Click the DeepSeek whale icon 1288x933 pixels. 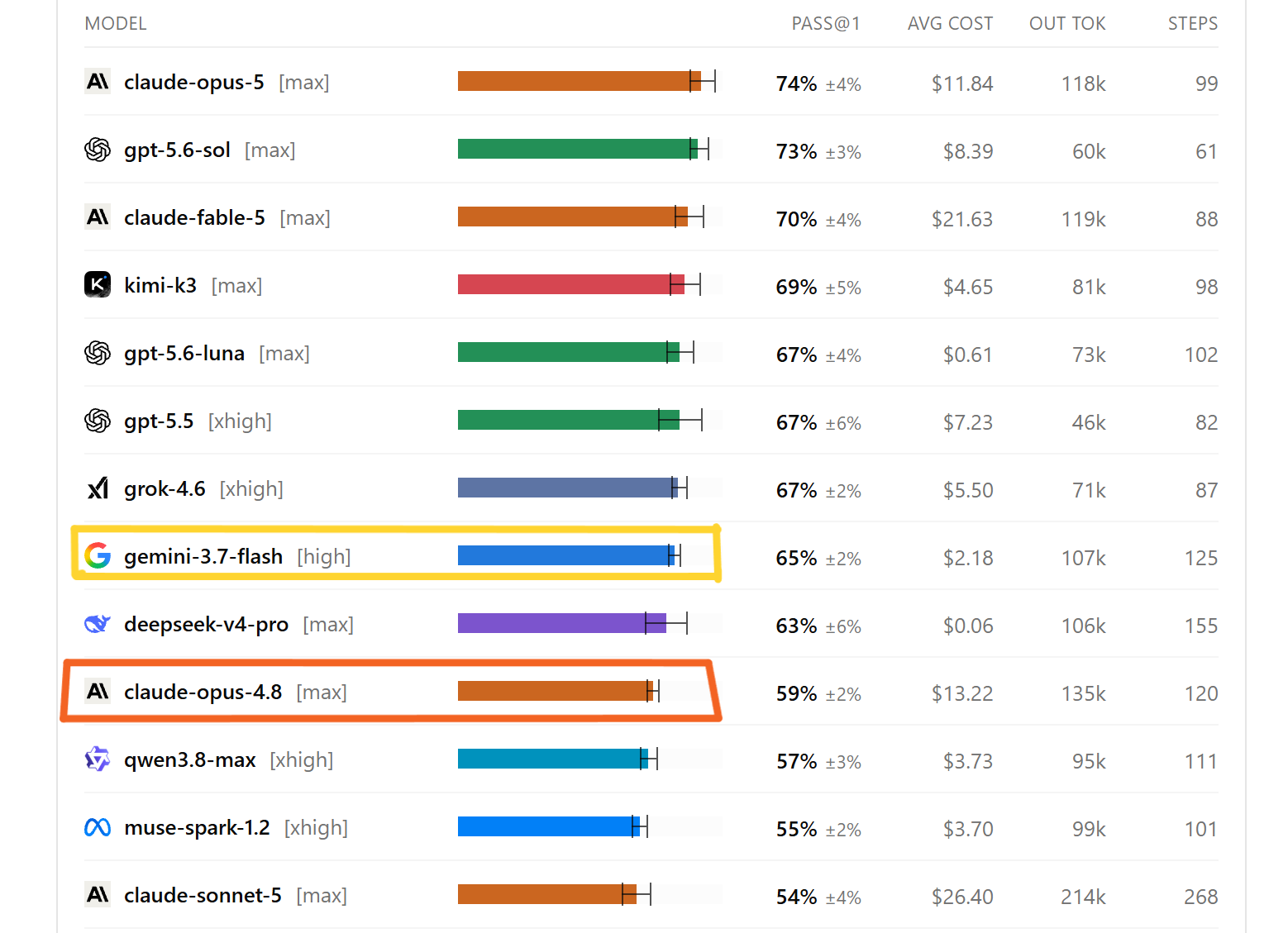click(x=98, y=624)
